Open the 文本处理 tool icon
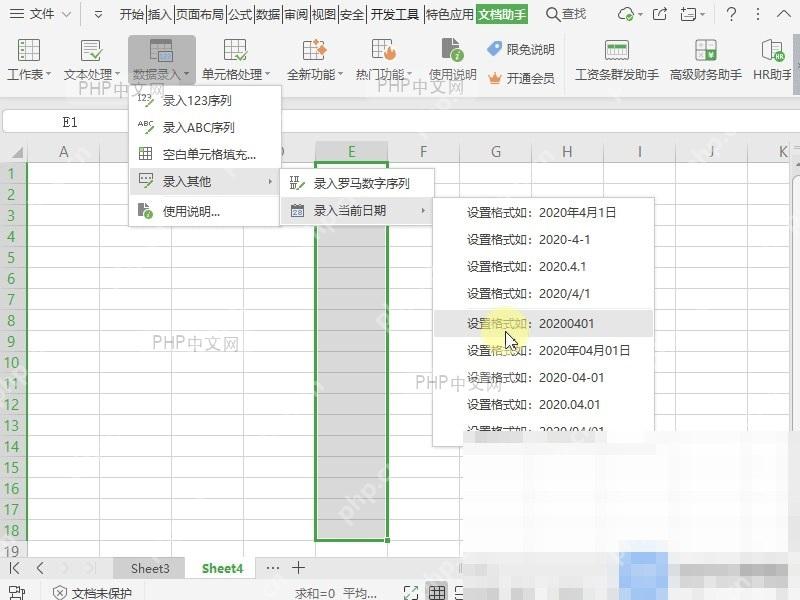 [91, 50]
